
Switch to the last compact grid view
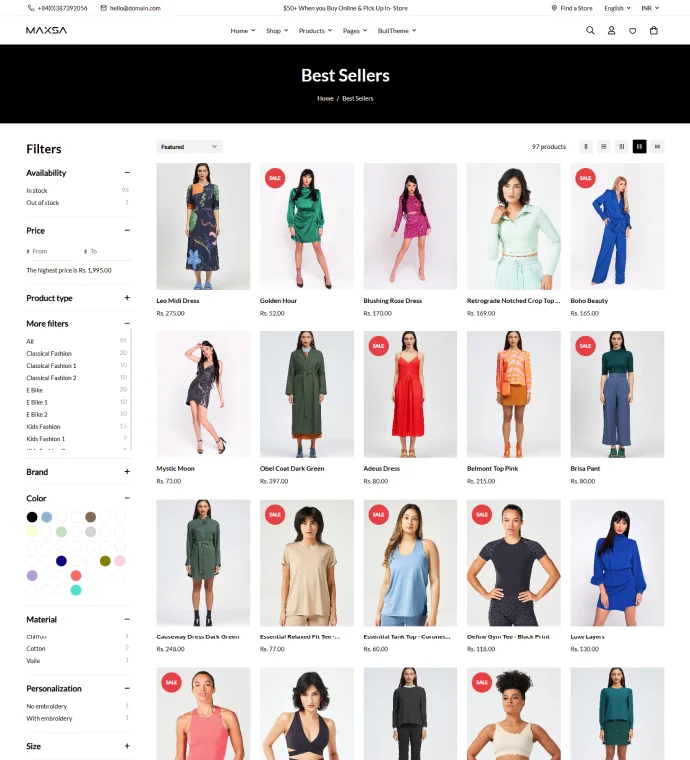[658, 146]
